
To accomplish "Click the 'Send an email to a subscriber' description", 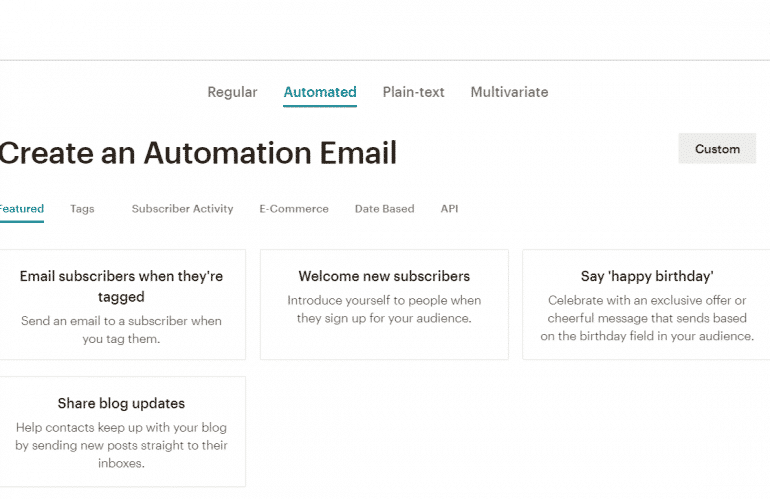I will [x=121, y=330].
